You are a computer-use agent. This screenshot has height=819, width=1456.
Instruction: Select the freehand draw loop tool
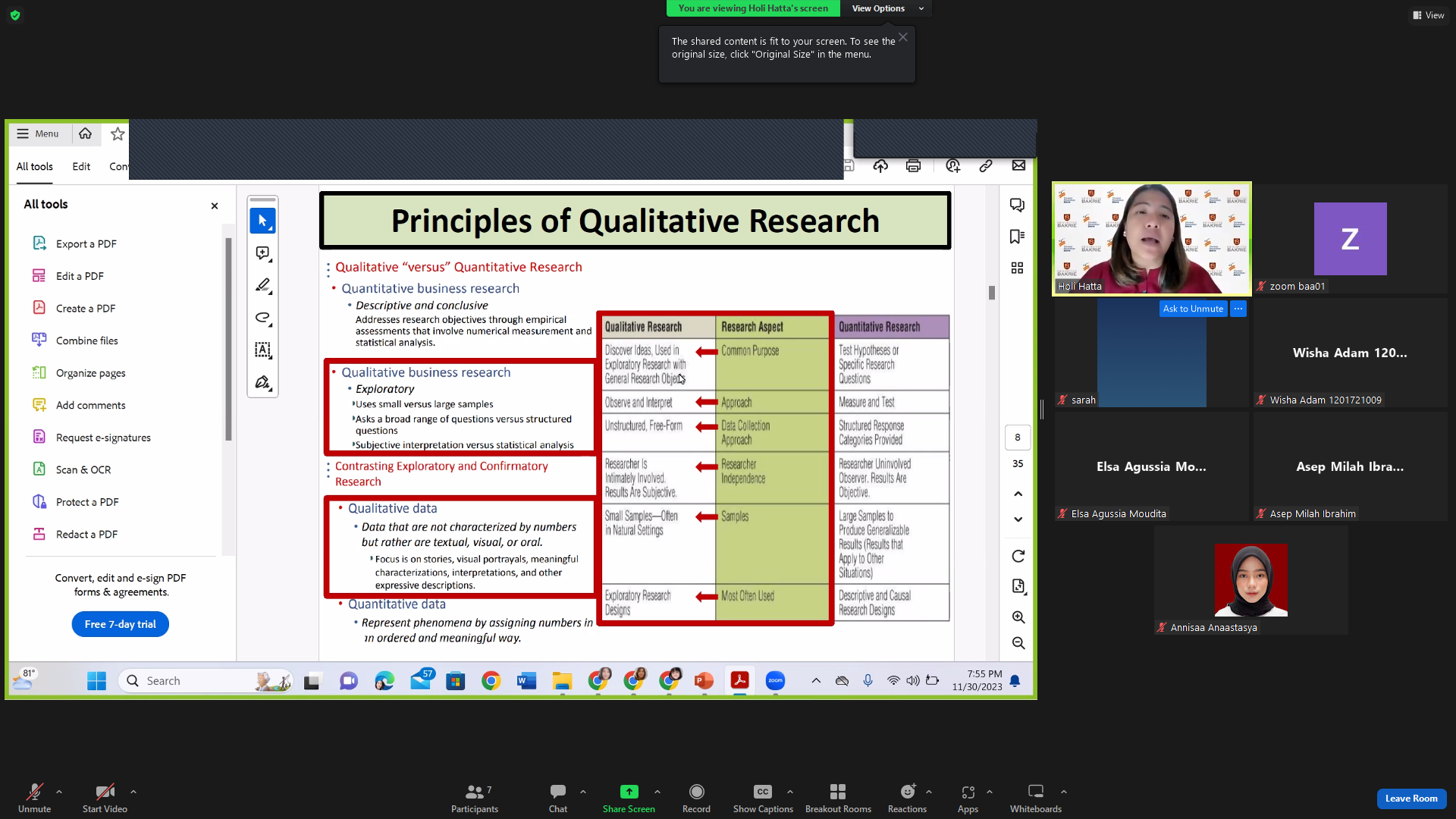click(x=262, y=318)
